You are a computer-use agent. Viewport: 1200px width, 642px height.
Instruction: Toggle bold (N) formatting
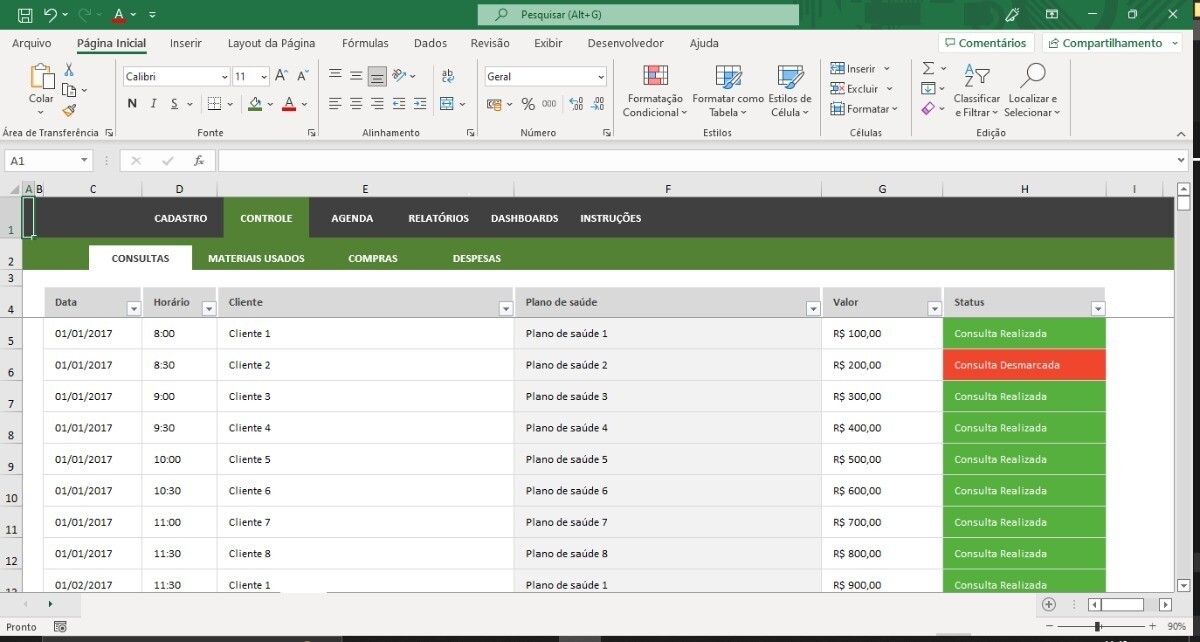point(132,104)
